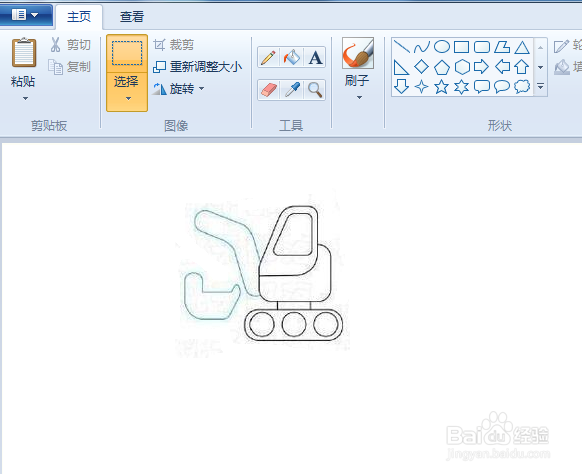
Task: Select the Color picker eyedropper tool
Action: (x=292, y=90)
